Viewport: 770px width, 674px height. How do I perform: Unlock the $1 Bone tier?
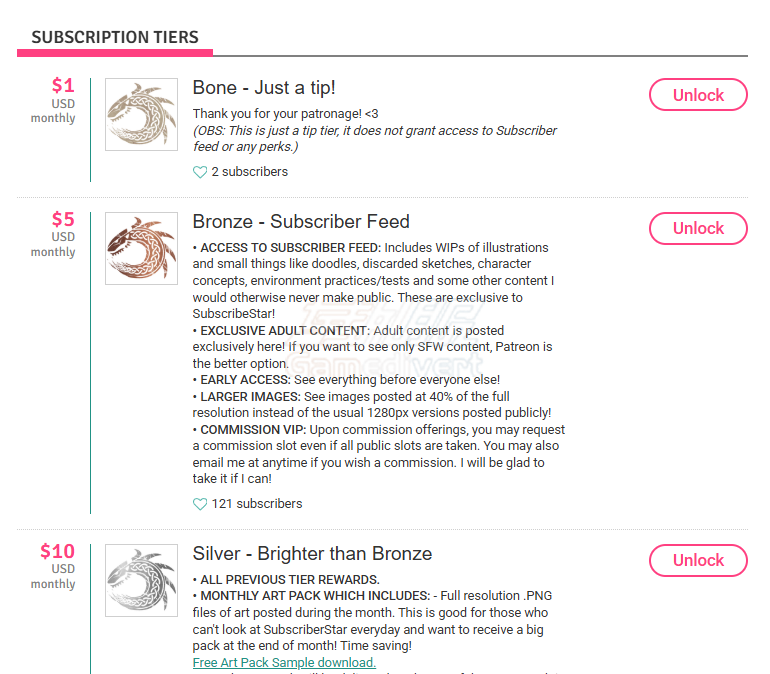[698, 95]
